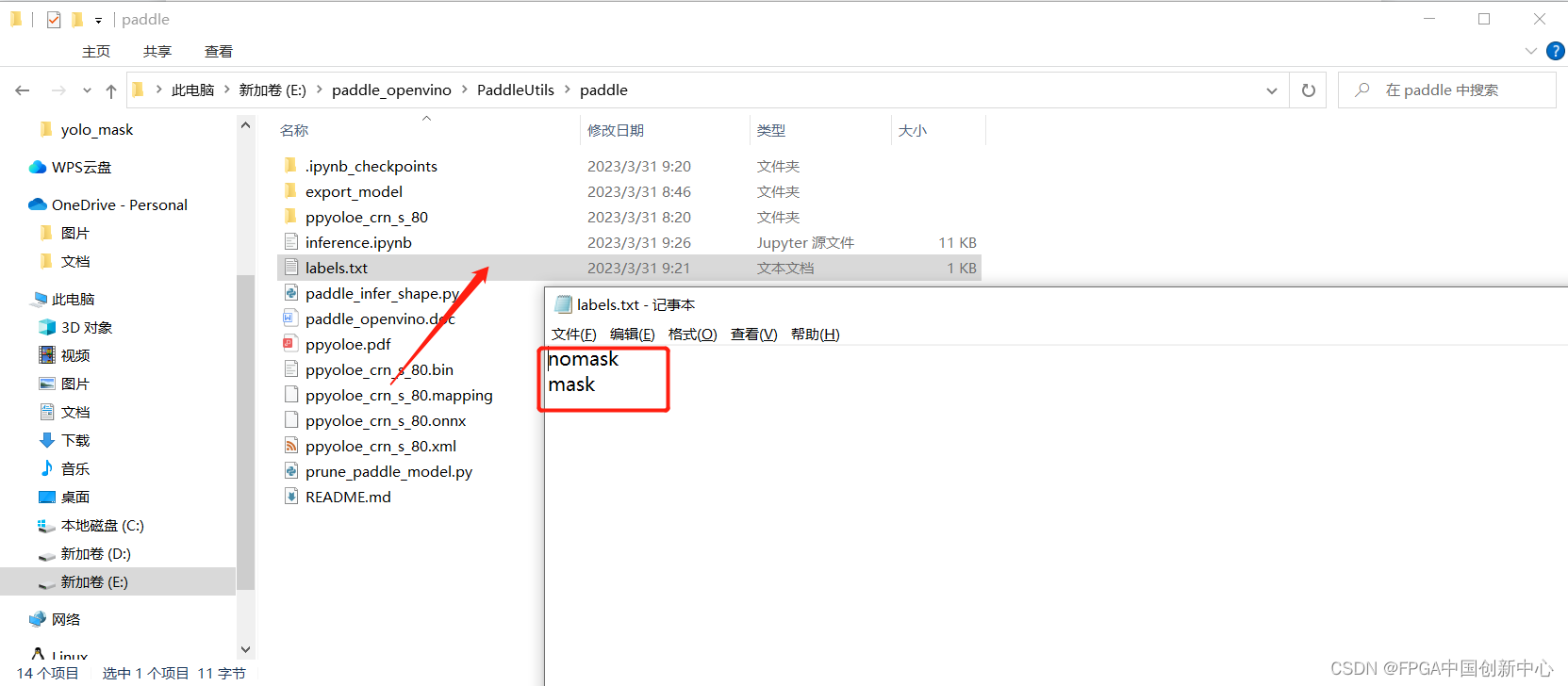Open yolo_mask in the navigation pane
Screen dimensions: 1568x686
(x=97, y=130)
